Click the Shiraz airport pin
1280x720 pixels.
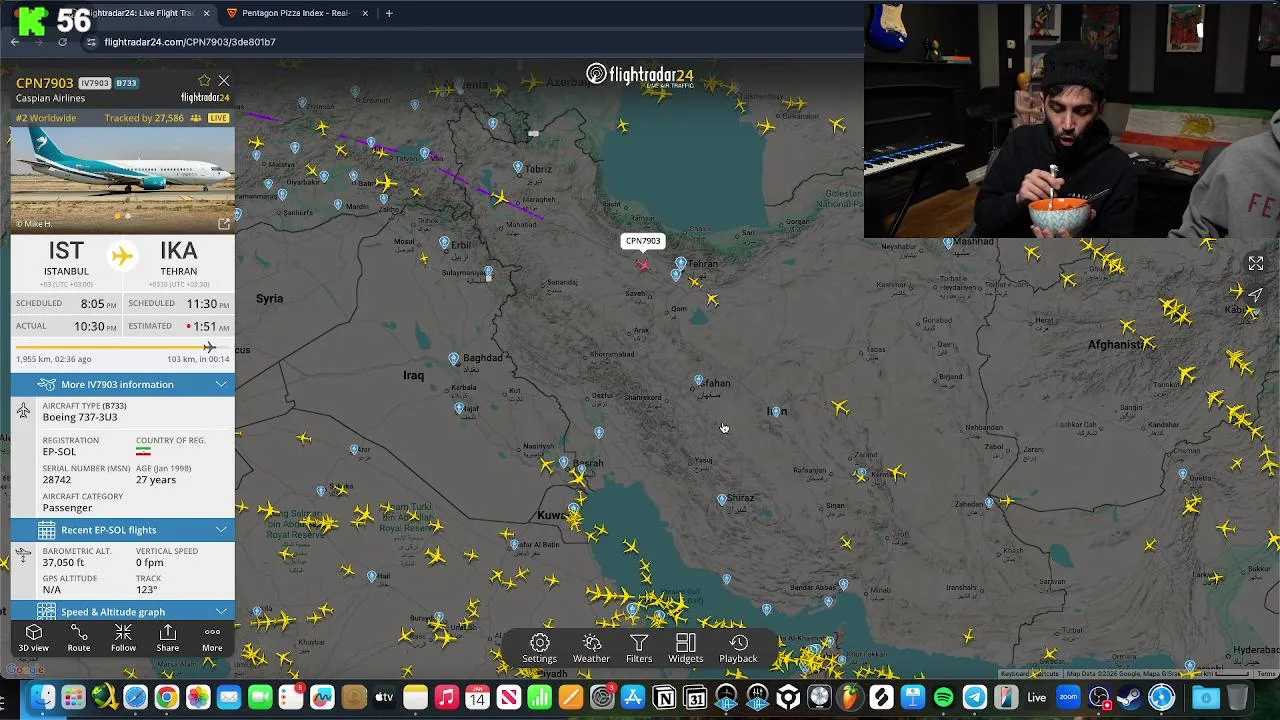click(x=721, y=499)
